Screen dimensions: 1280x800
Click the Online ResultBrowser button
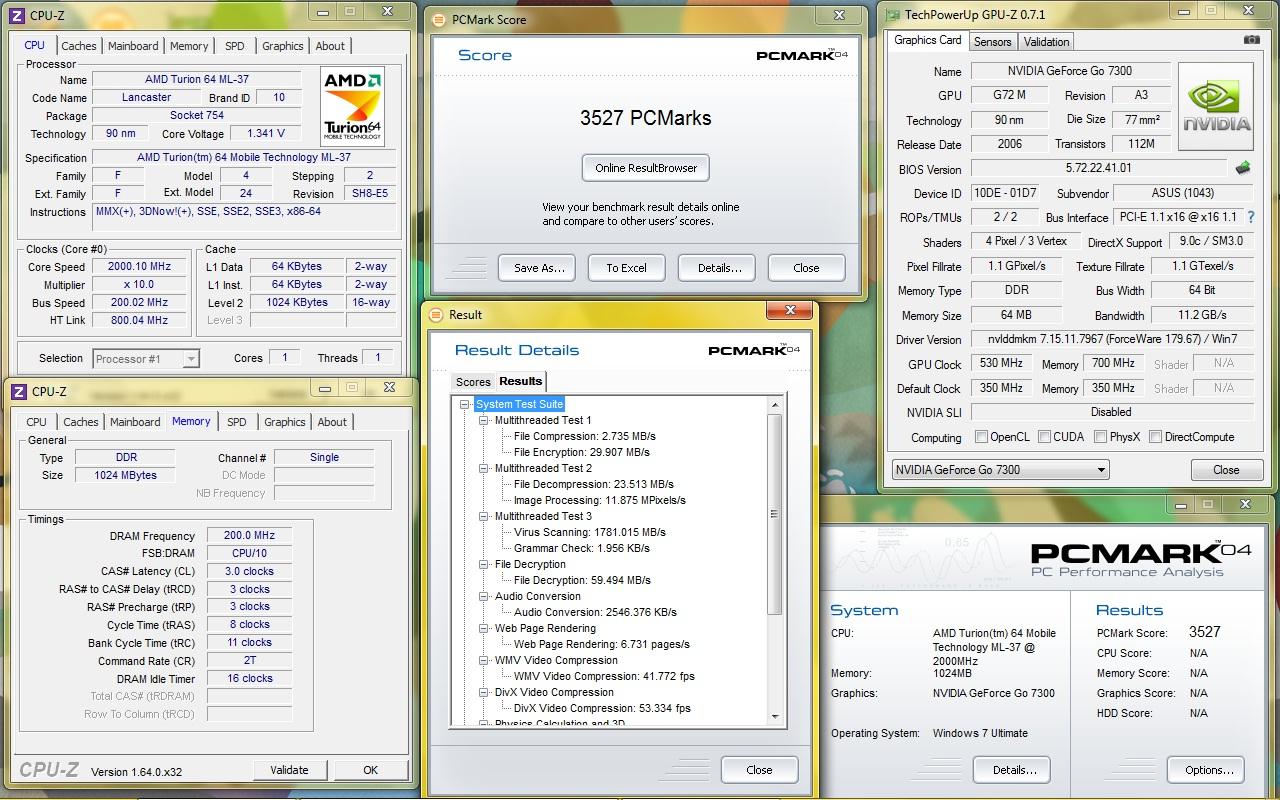pos(646,168)
